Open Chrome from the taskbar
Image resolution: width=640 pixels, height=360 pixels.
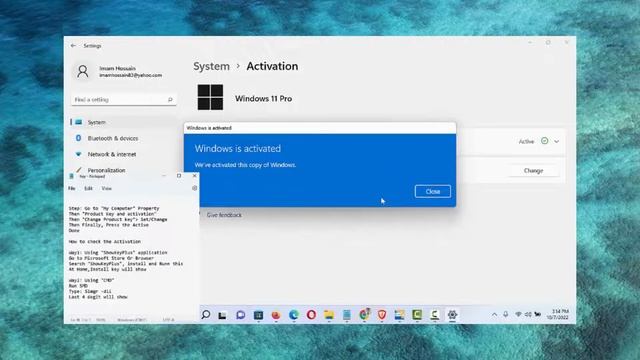tap(364, 314)
